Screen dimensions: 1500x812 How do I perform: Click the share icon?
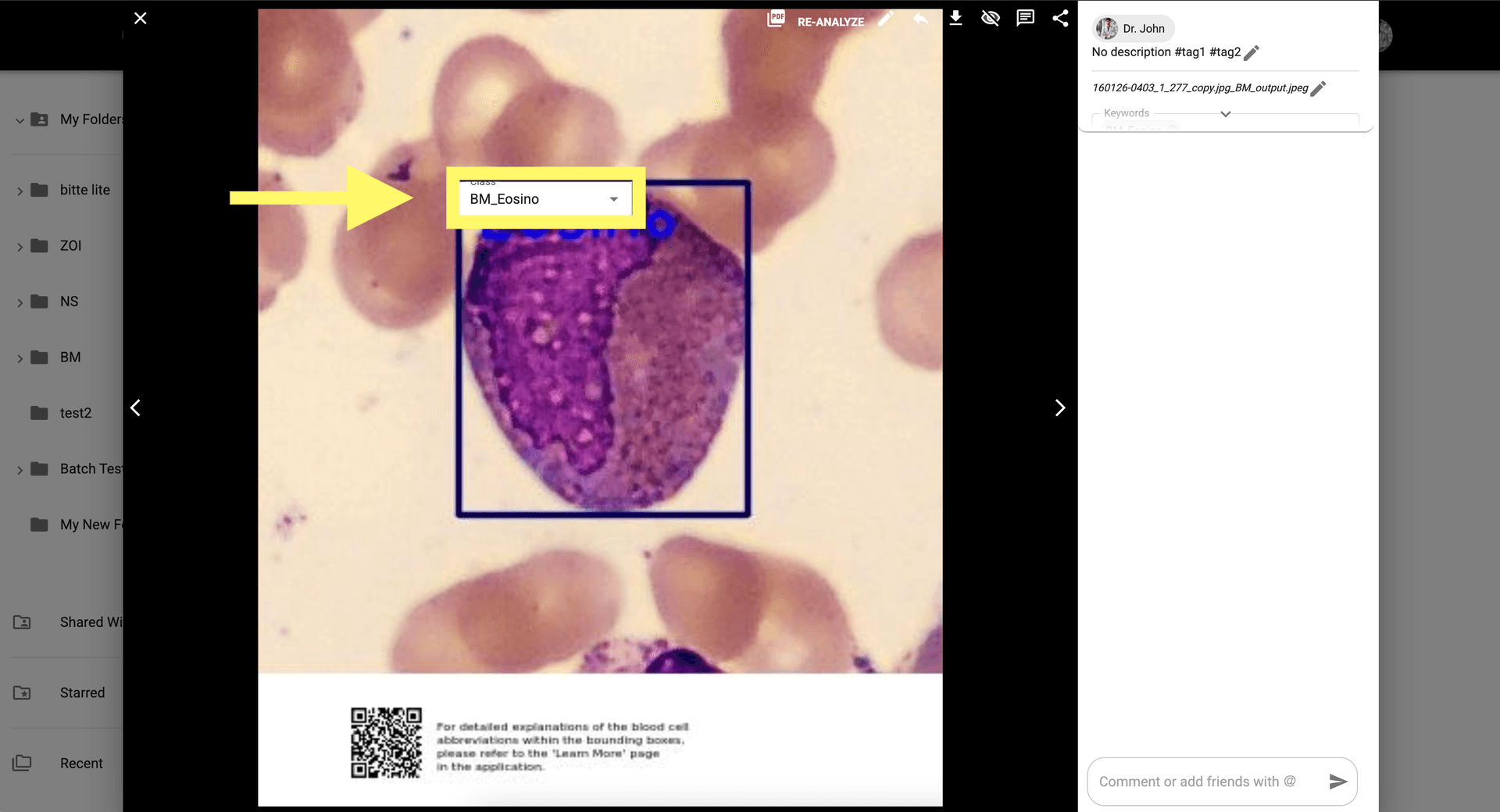click(1060, 18)
